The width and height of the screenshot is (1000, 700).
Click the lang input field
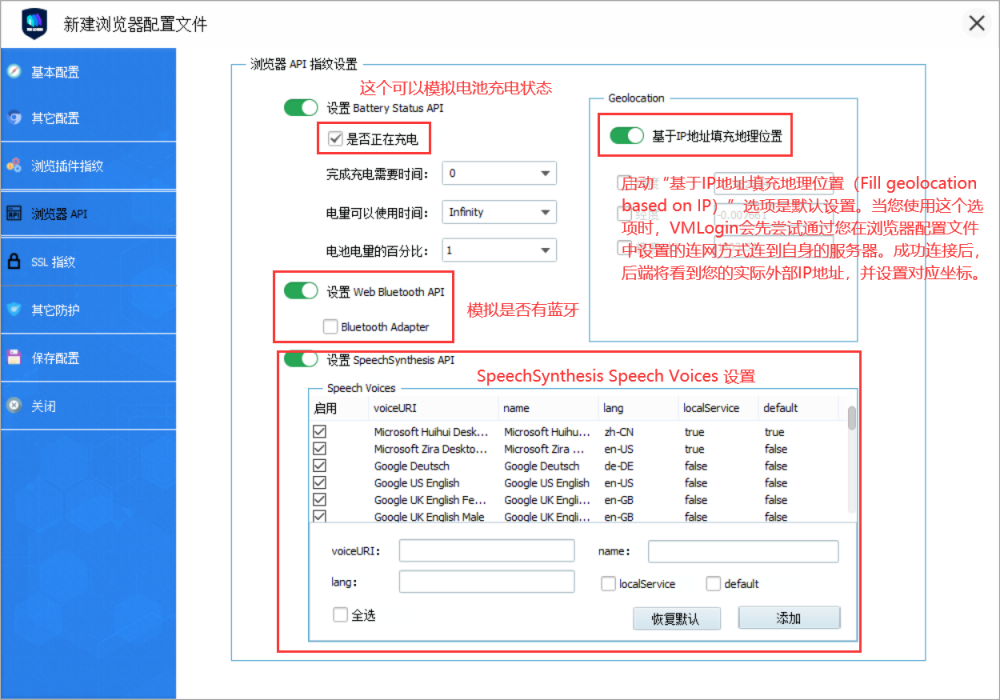point(487,581)
